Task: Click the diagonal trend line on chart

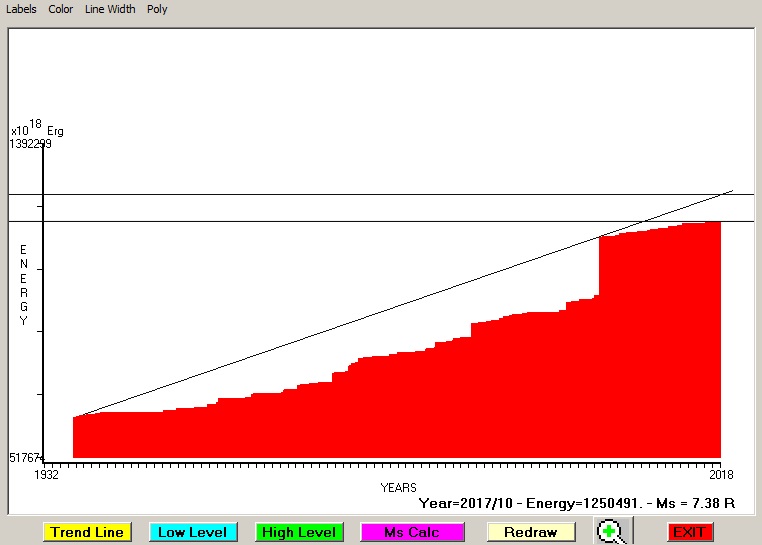Action: tap(403, 304)
